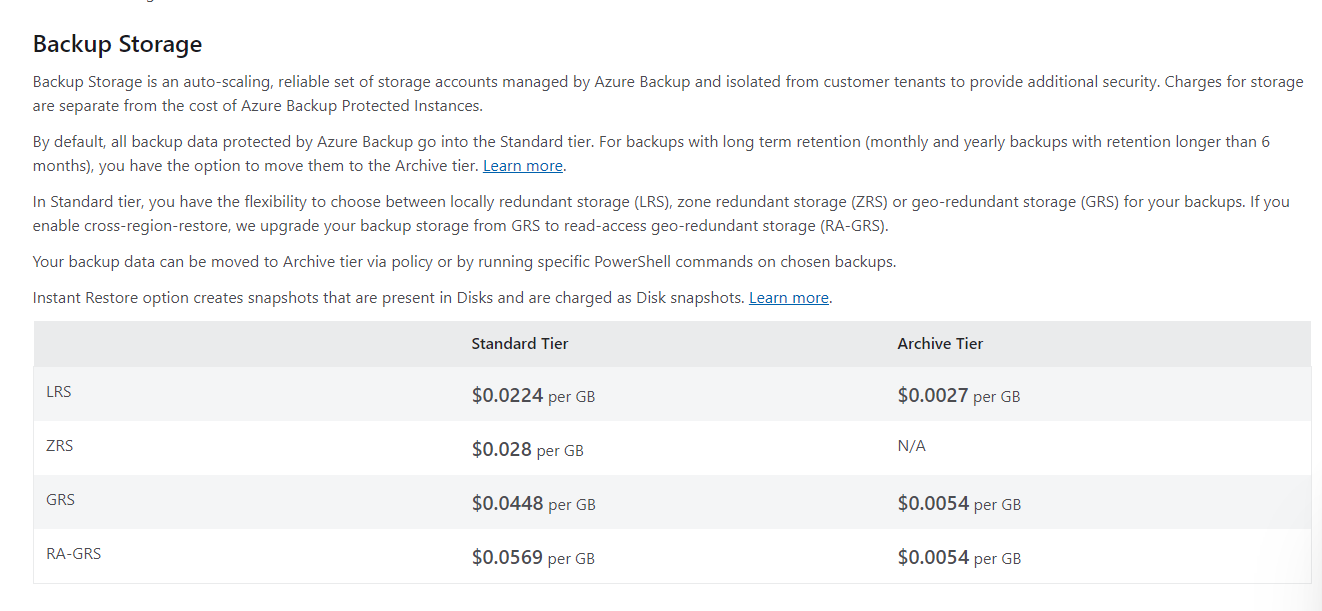
Task: Select the $0.0448 per GB price
Action: pyautogui.click(x=534, y=504)
